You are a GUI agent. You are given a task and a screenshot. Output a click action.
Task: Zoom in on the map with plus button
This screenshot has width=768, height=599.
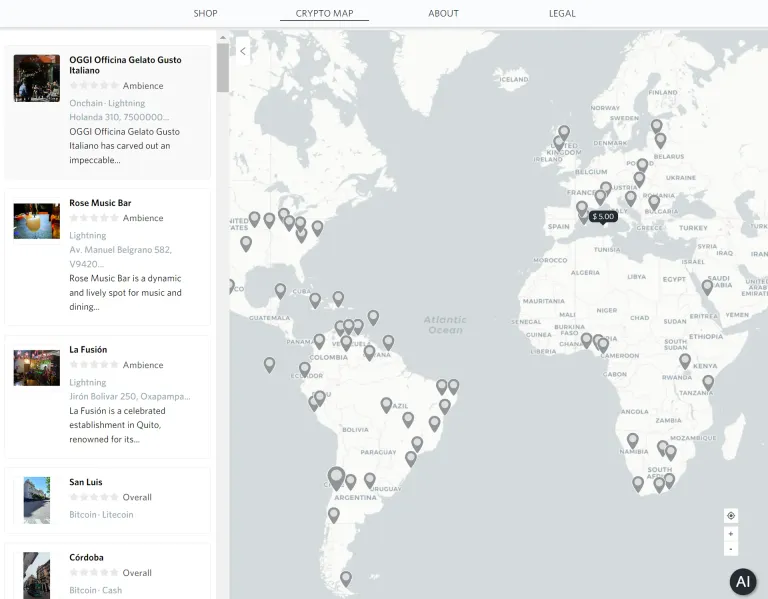731,534
